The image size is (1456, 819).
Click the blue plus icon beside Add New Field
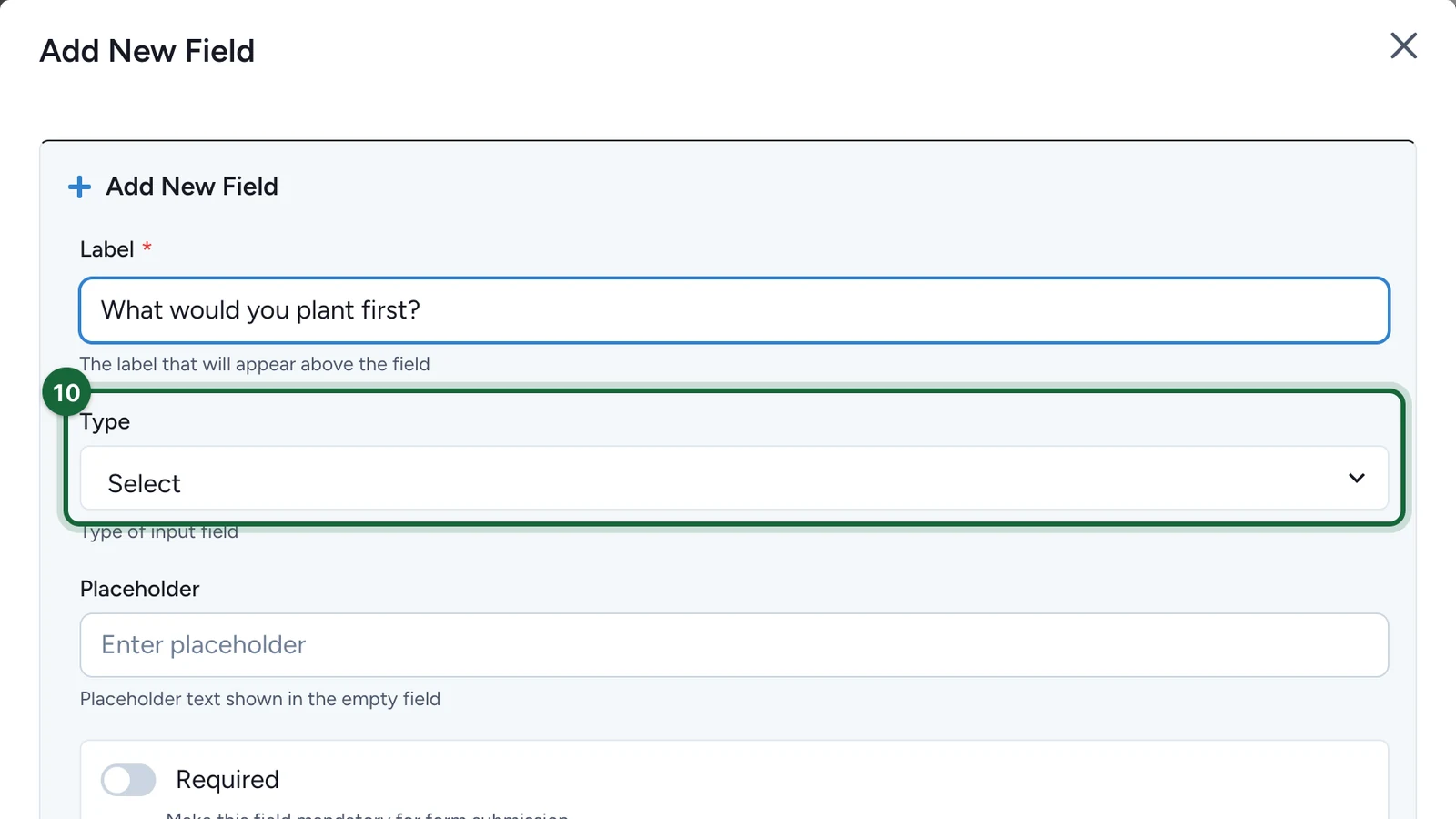[x=79, y=187]
